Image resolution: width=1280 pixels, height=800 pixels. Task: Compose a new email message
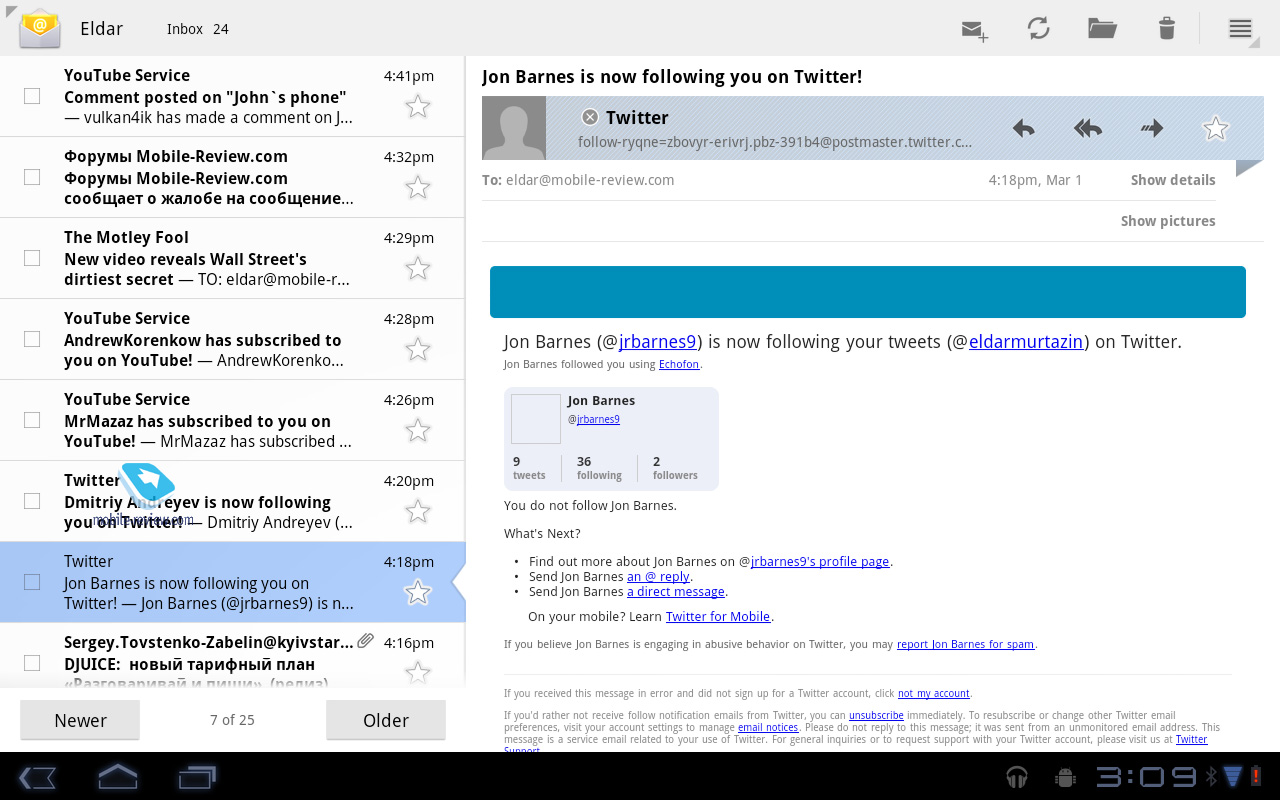(975, 29)
